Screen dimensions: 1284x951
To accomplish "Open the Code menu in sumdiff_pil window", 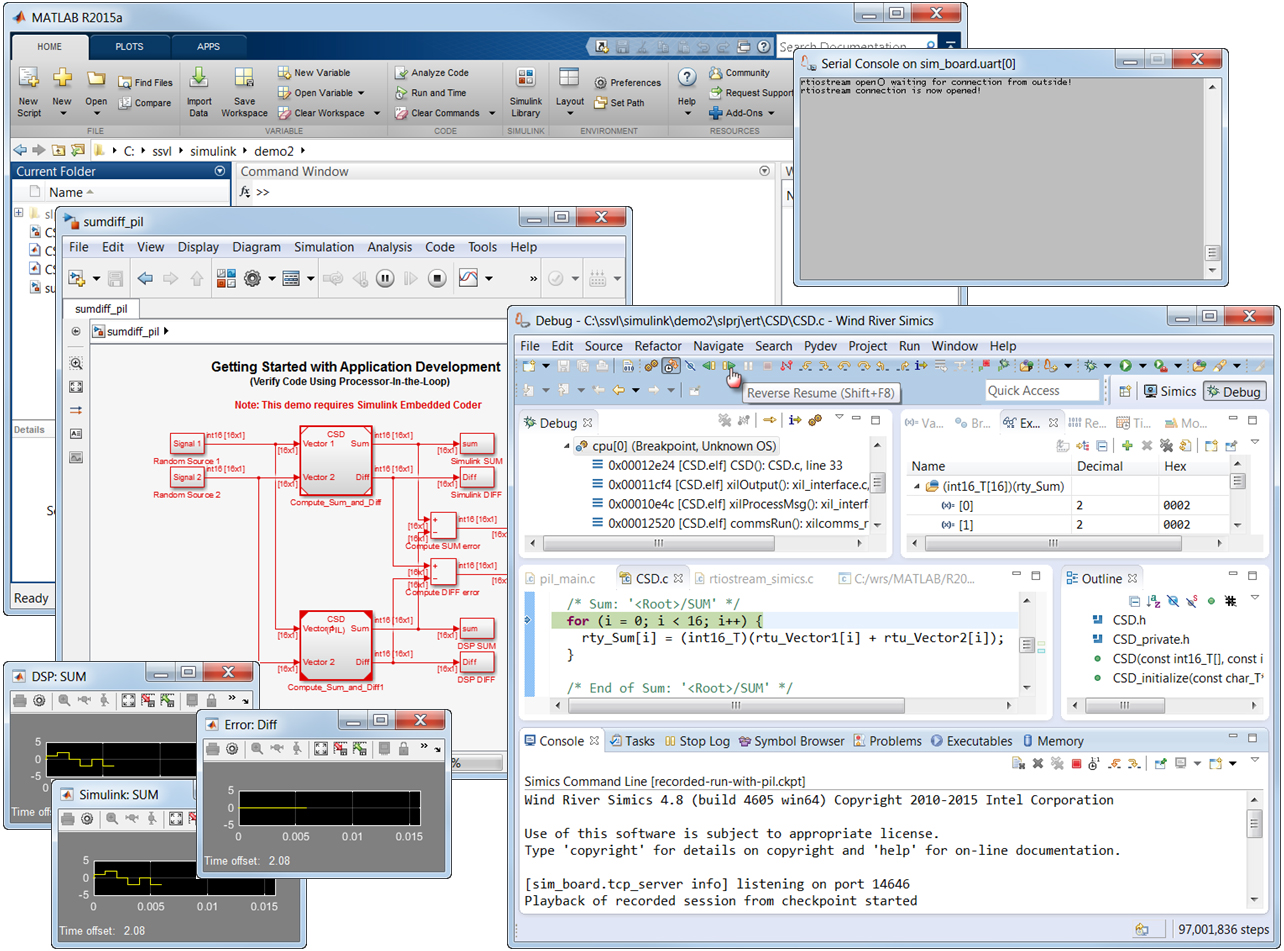I will coord(440,247).
